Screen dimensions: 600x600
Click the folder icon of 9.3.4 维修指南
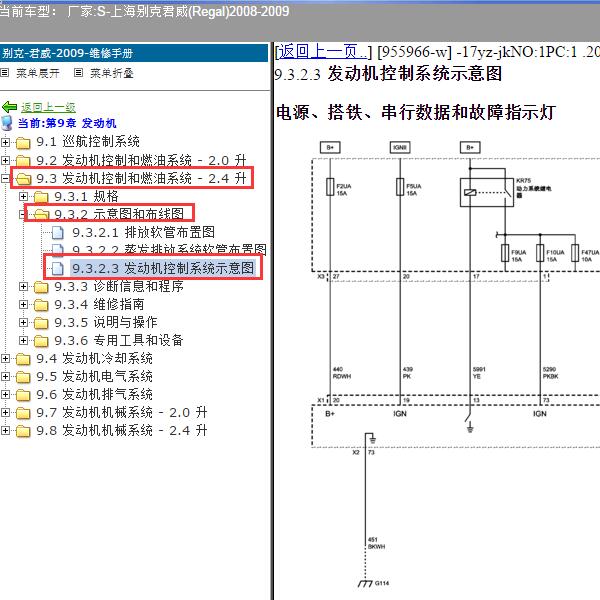[x=41, y=305]
